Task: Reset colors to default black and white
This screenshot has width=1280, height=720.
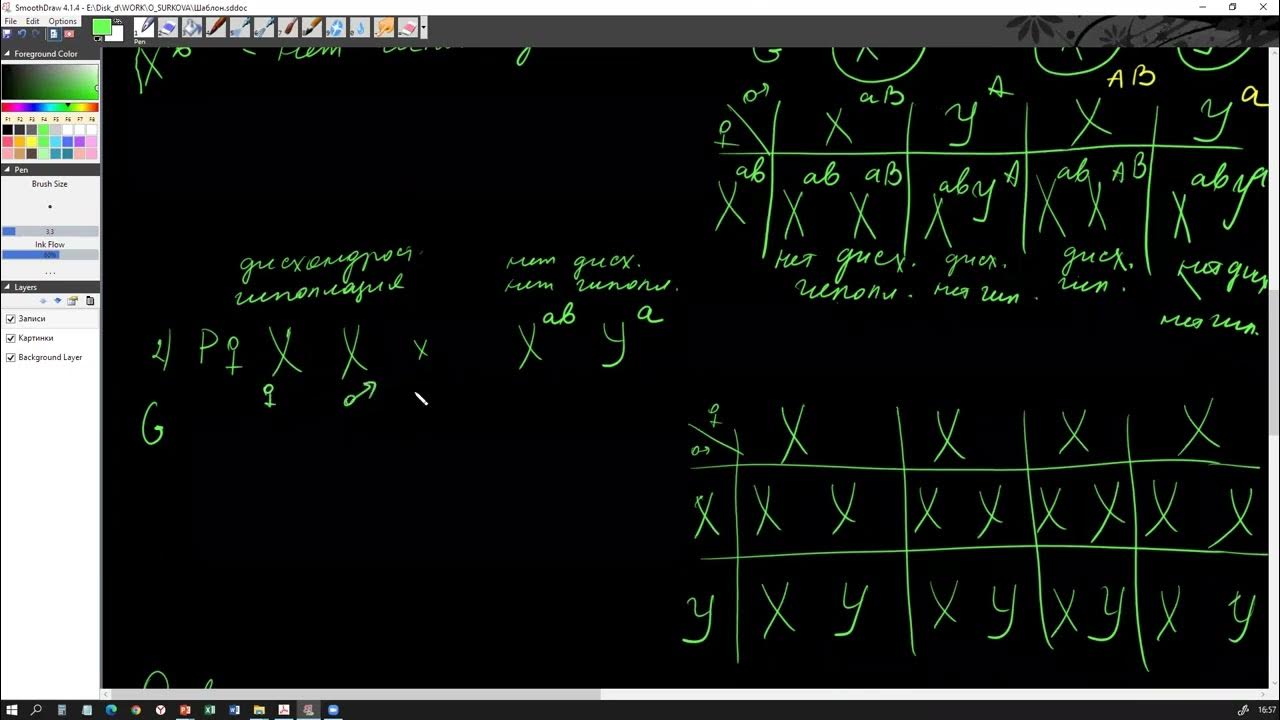Action: 98,39
